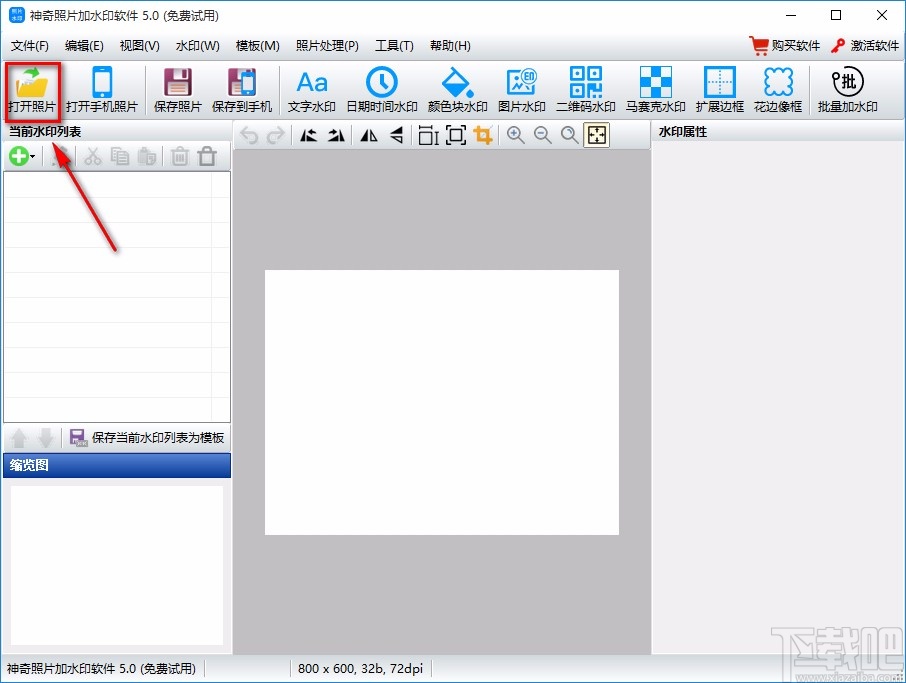Open the 编辑(E) menu

coord(84,46)
